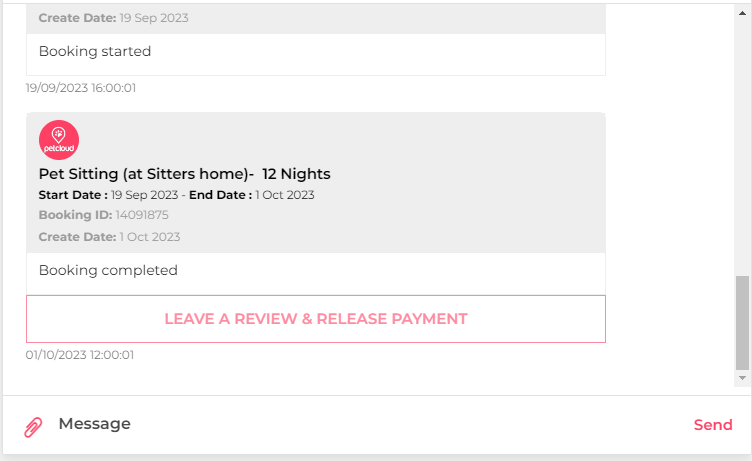Click the Booking started status text
The height and width of the screenshot is (461, 752).
[95, 51]
